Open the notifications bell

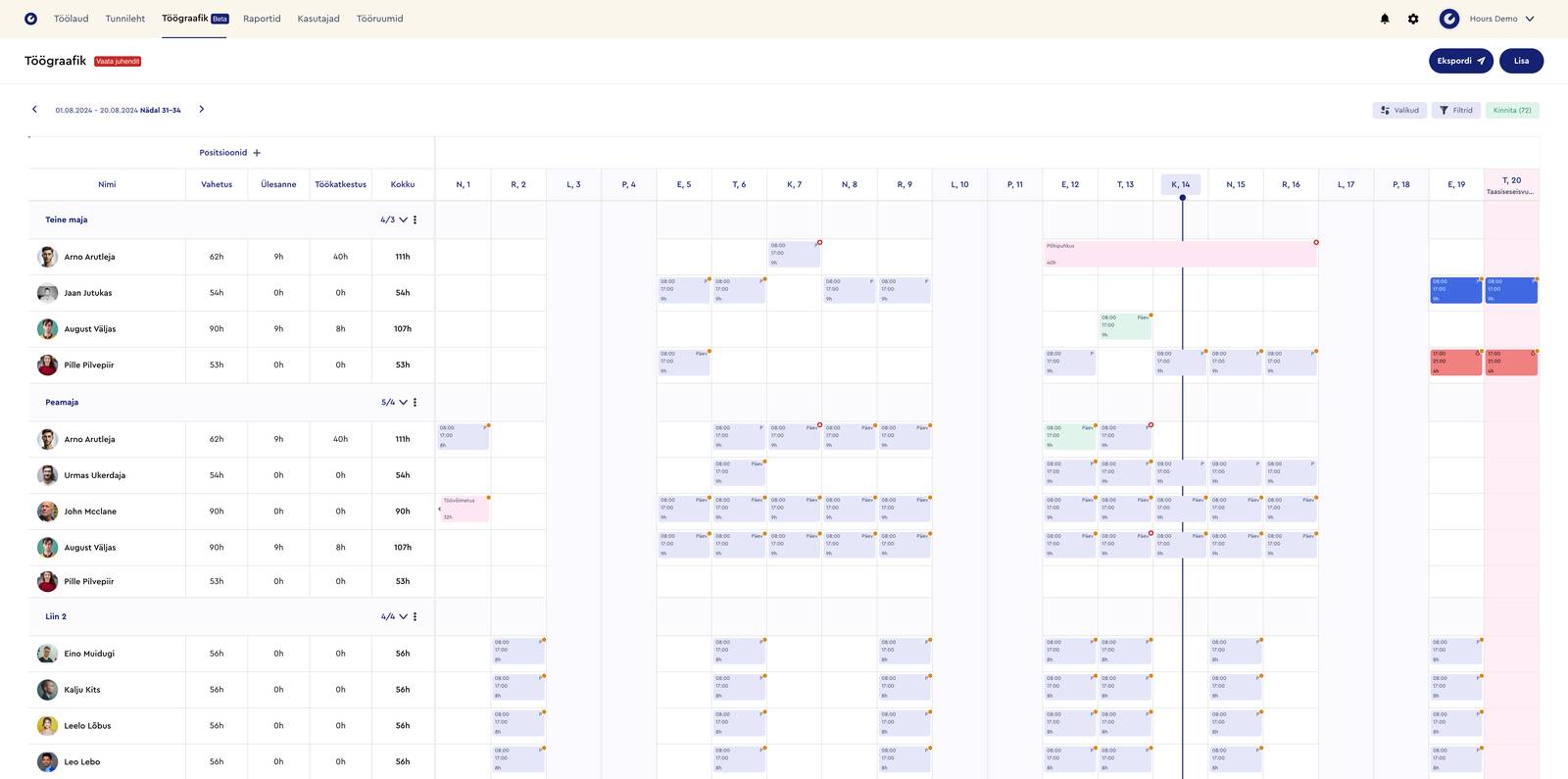[x=1385, y=19]
